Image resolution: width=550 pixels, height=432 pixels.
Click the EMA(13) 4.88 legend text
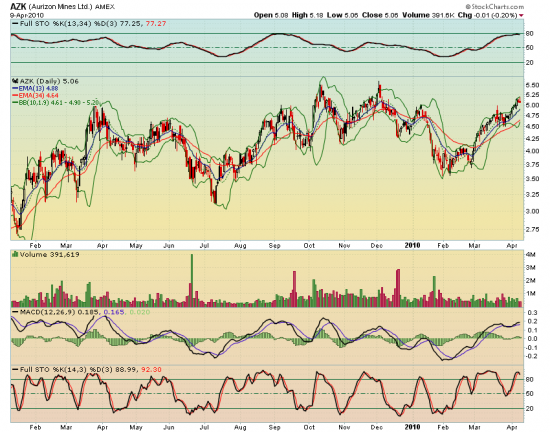[x=38, y=89]
